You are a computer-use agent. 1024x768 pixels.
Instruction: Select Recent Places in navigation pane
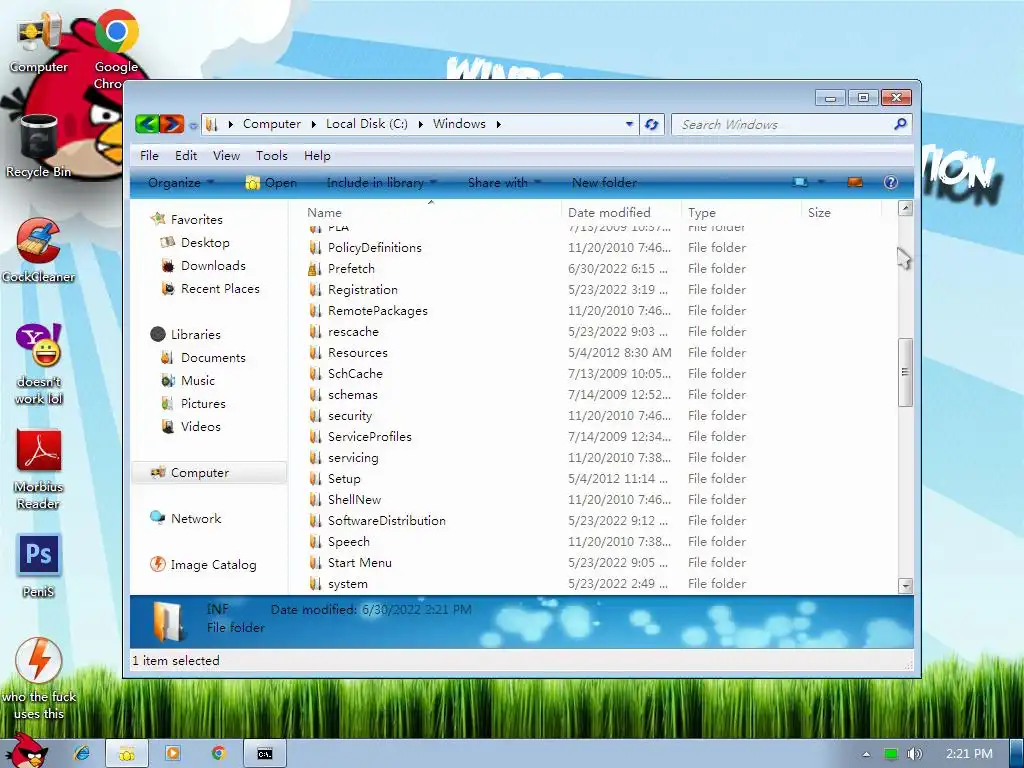click(x=220, y=289)
